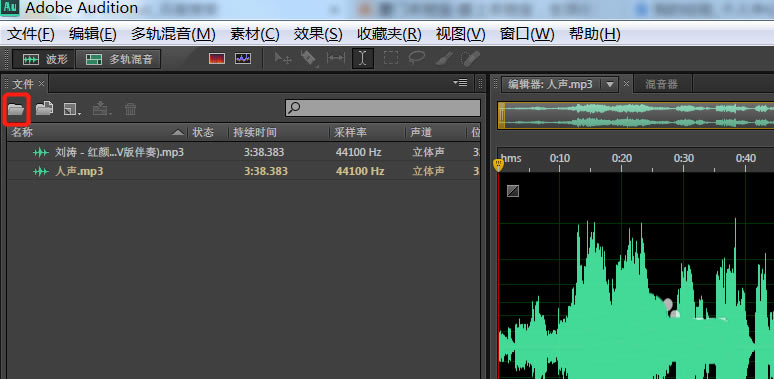
Task: Open the 编辑(E) menu
Action: (93, 34)
